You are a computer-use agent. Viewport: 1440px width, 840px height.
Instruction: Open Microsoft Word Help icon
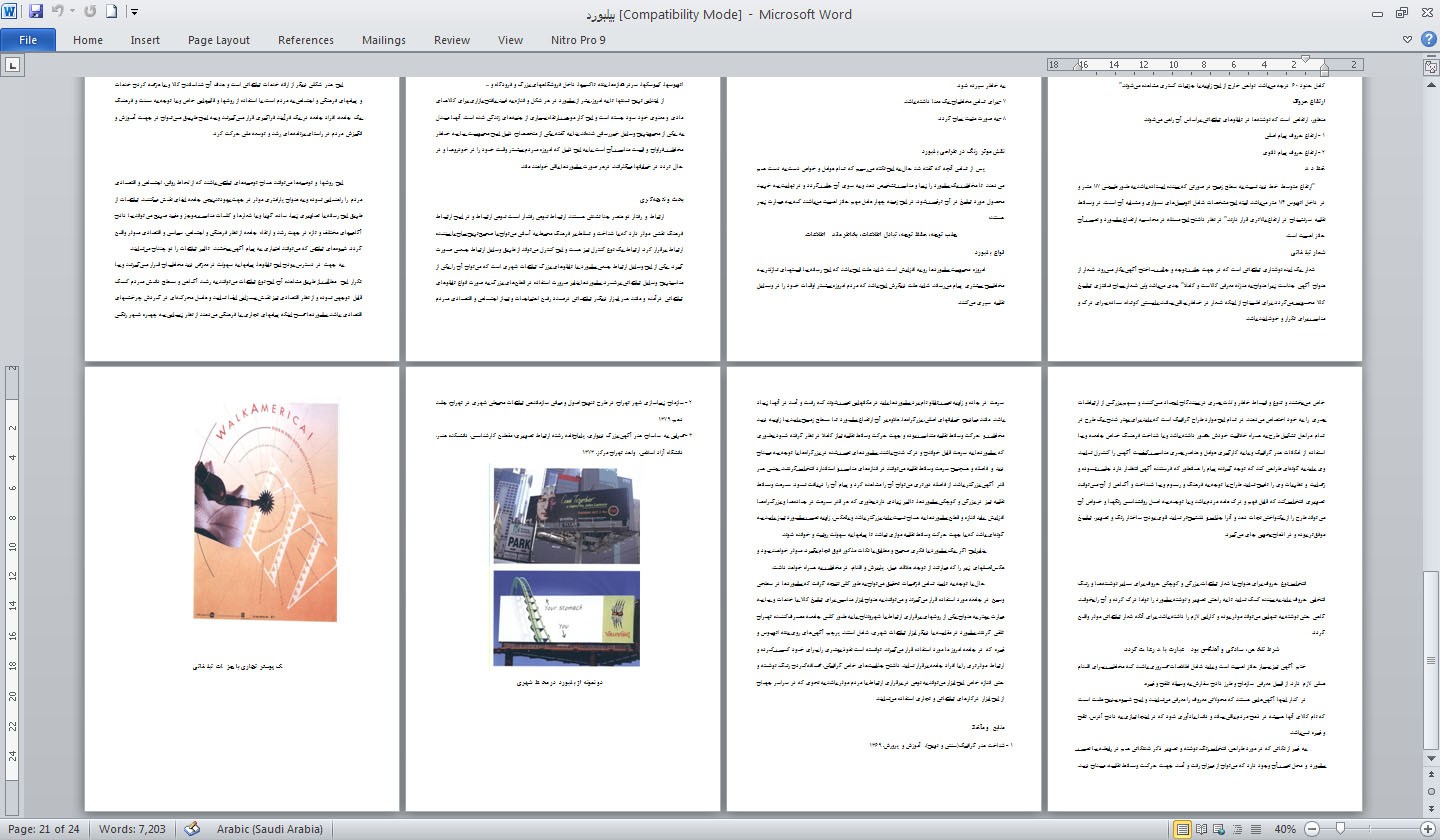point(1428,40)
